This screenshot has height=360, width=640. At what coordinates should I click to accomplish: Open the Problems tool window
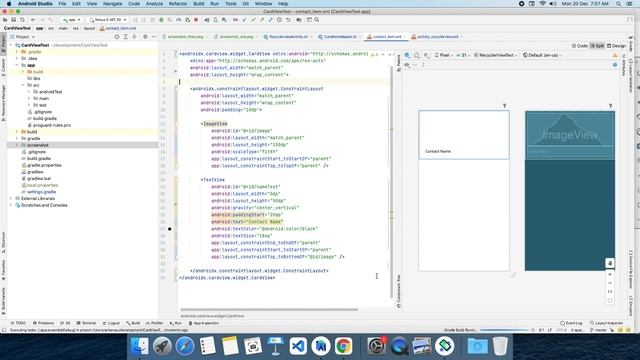pyautogui.click(x=43, y=323)
